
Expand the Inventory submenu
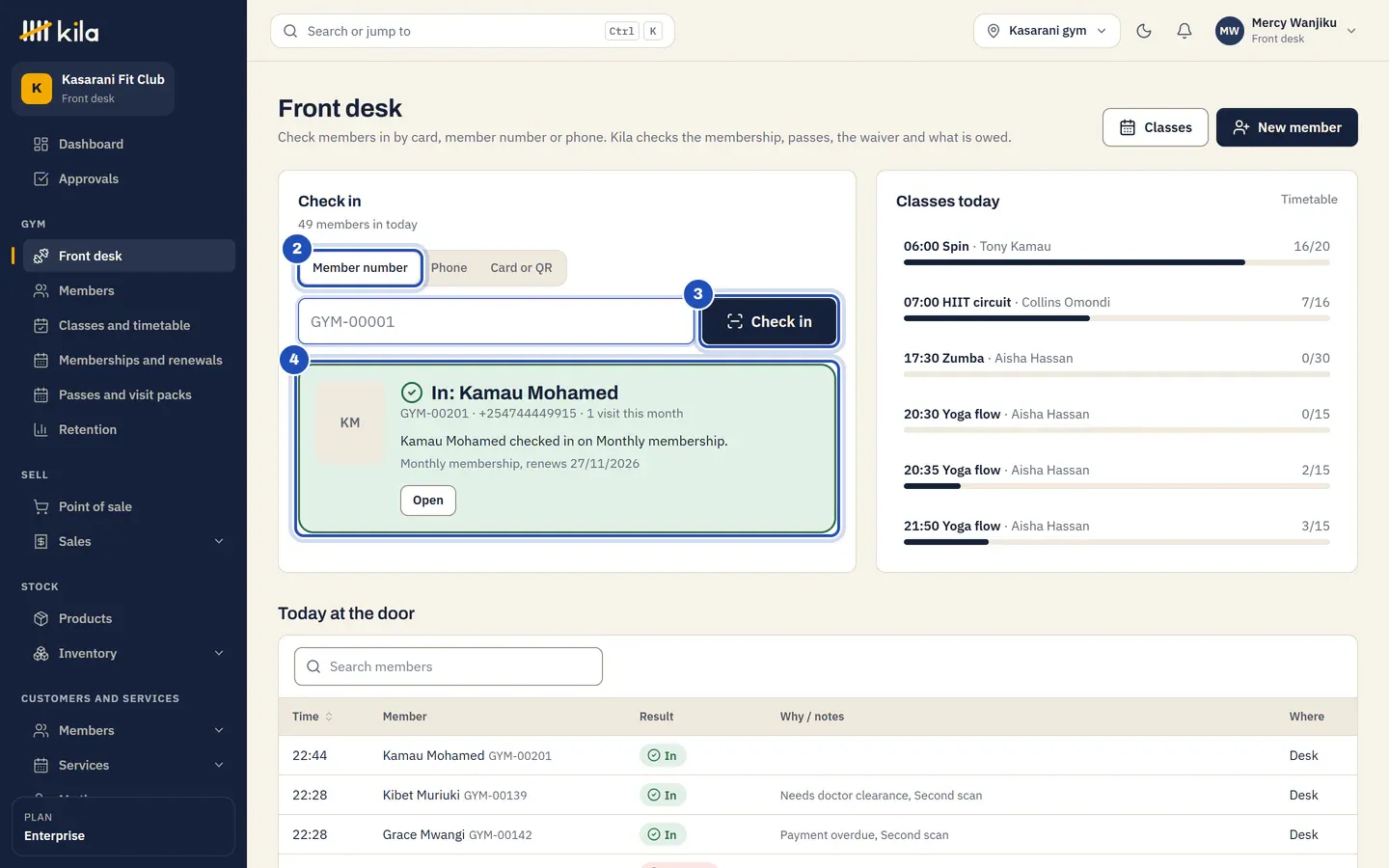(219, 653)
